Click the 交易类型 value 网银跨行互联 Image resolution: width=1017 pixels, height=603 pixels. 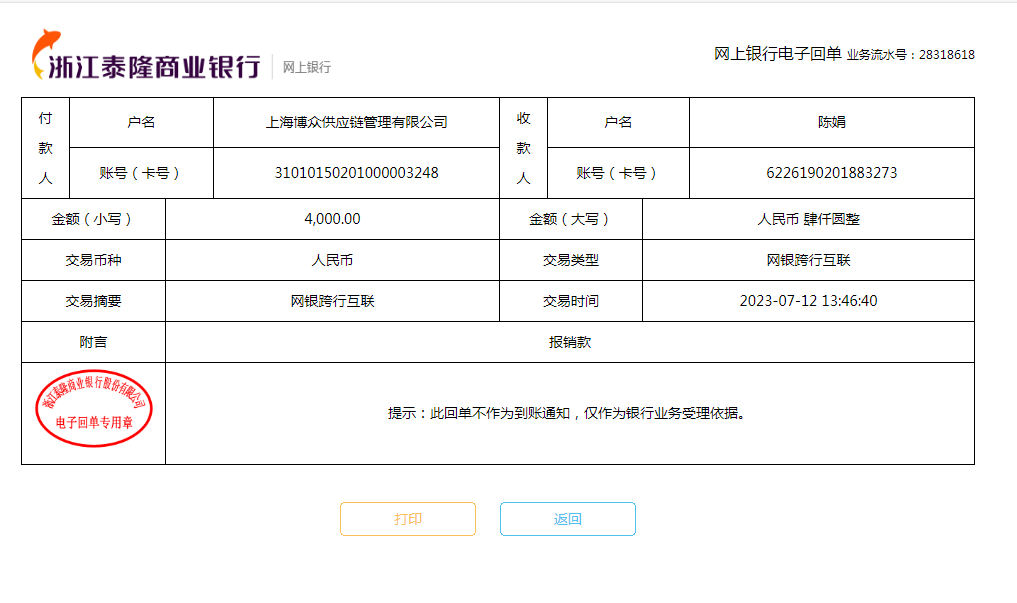pos(808,260)
